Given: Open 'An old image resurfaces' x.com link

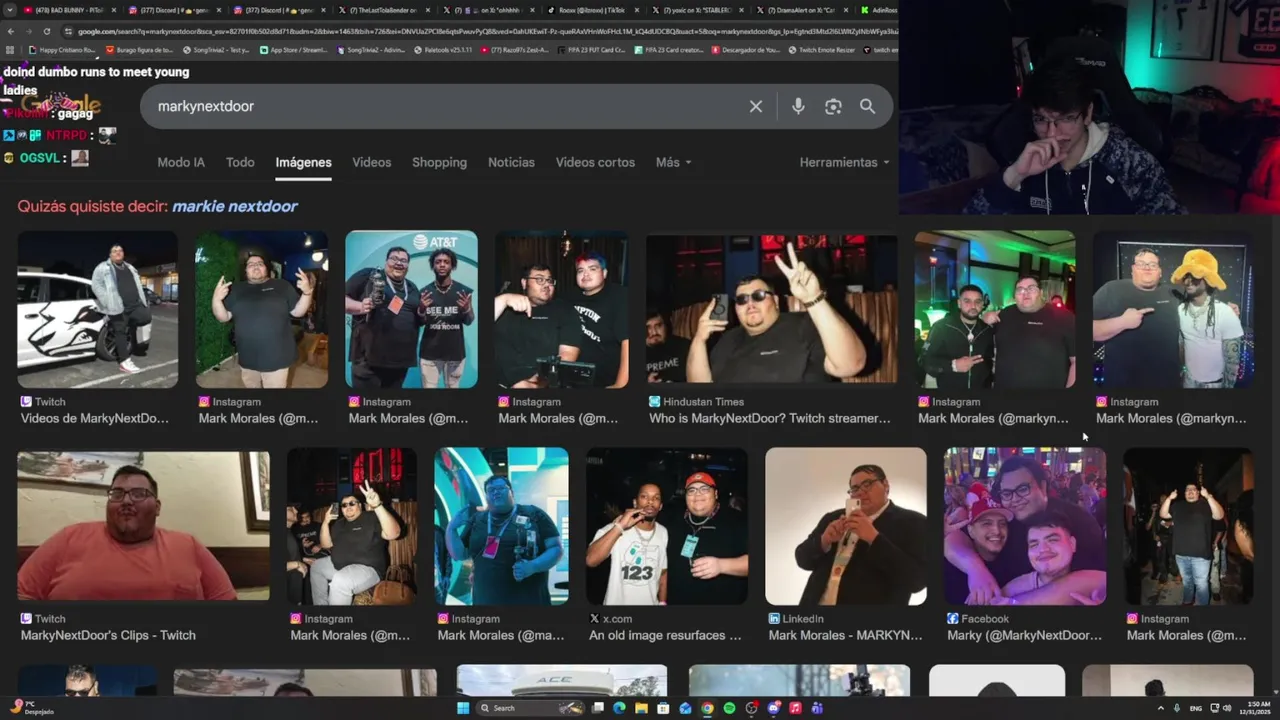Looking at the screenshot, I should (x=665, y=635).
